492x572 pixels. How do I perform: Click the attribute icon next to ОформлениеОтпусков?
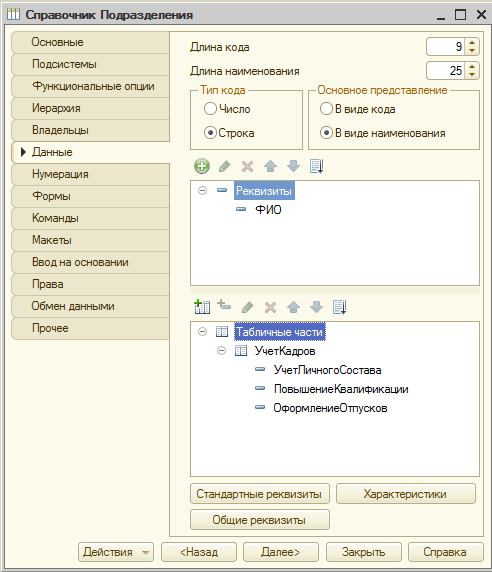(x=260, y=407)
